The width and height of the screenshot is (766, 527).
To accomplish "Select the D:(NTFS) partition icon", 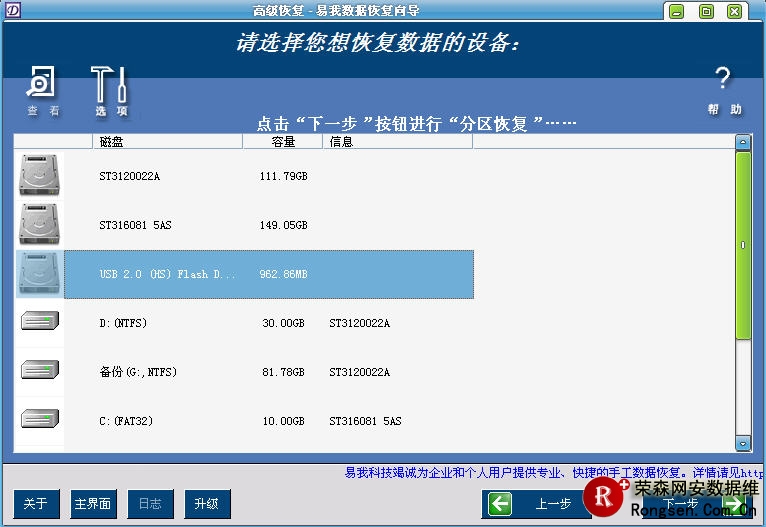I will (x=40, y=322).
